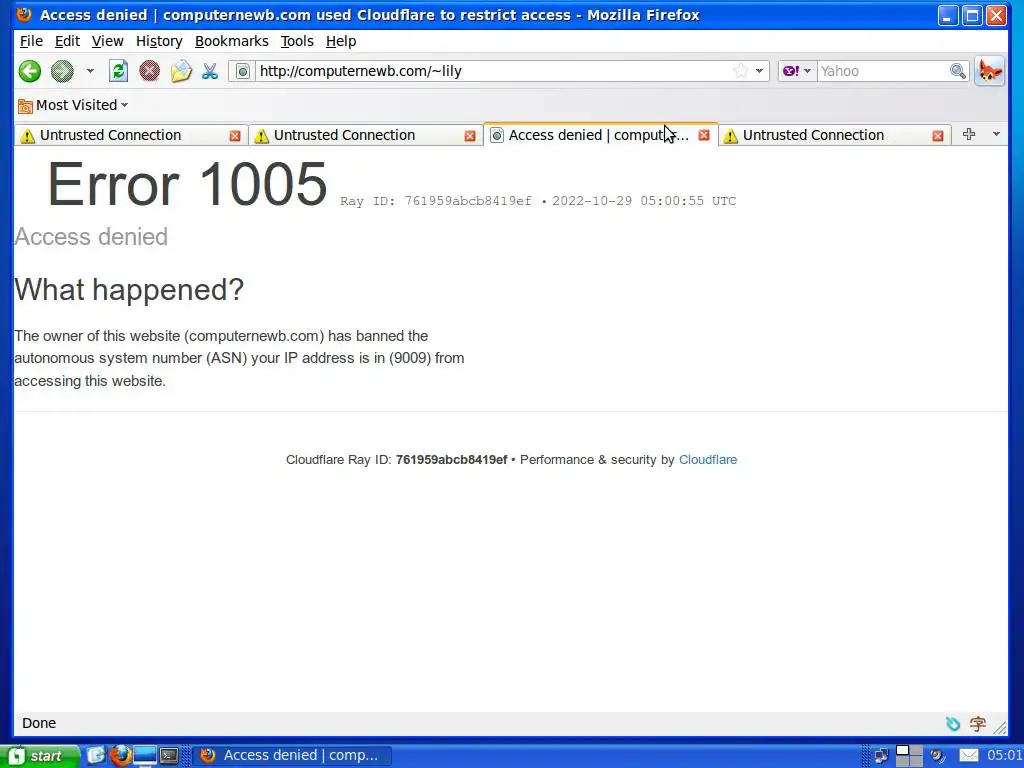Screen dimensions: 1024x768
Task: Follow the Cloudflare link in the footer
Action: pos(708,460)
